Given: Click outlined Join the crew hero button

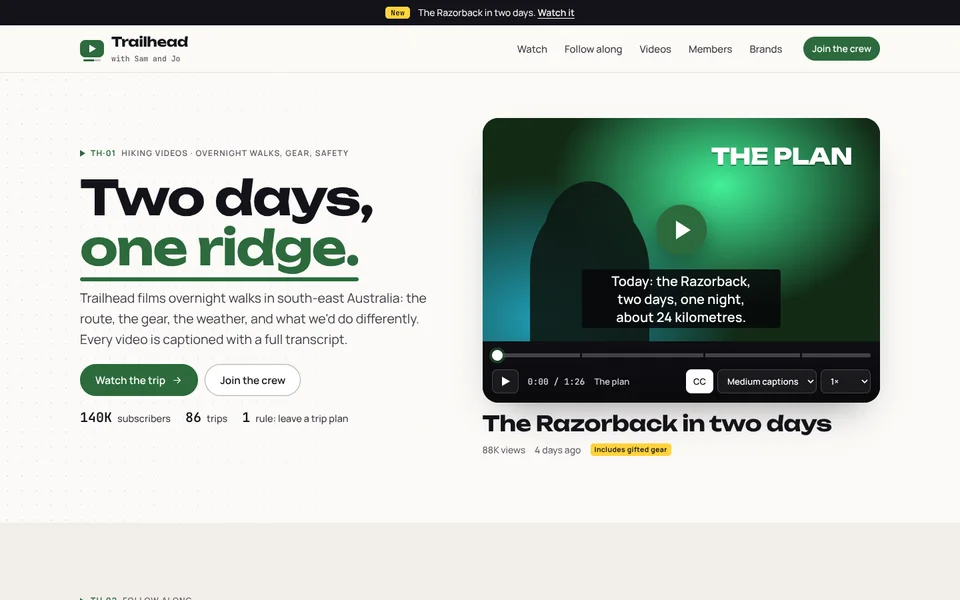Looking at the screenshot, I should (x=252, y=380).
